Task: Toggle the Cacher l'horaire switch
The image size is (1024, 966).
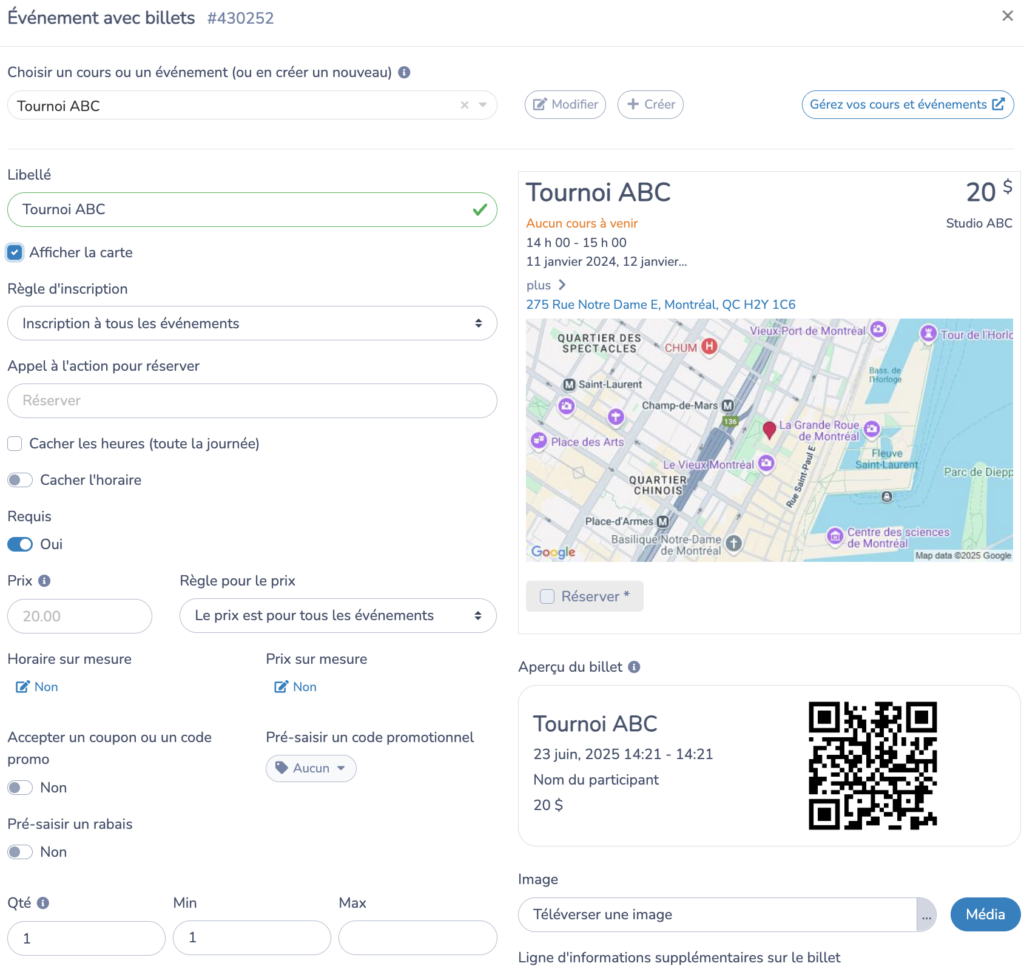Action: [20, 481]
